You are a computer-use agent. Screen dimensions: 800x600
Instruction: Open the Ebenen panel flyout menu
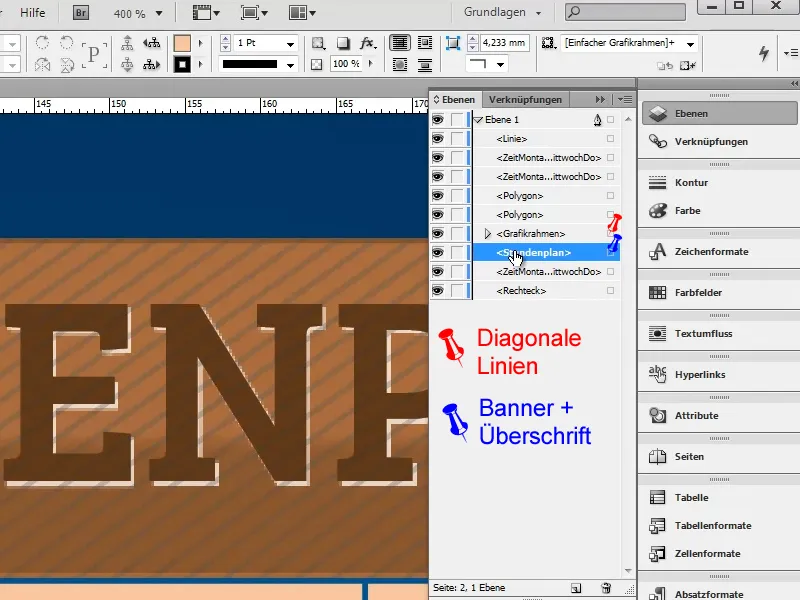pyautogui.click(x=625, y=99)
